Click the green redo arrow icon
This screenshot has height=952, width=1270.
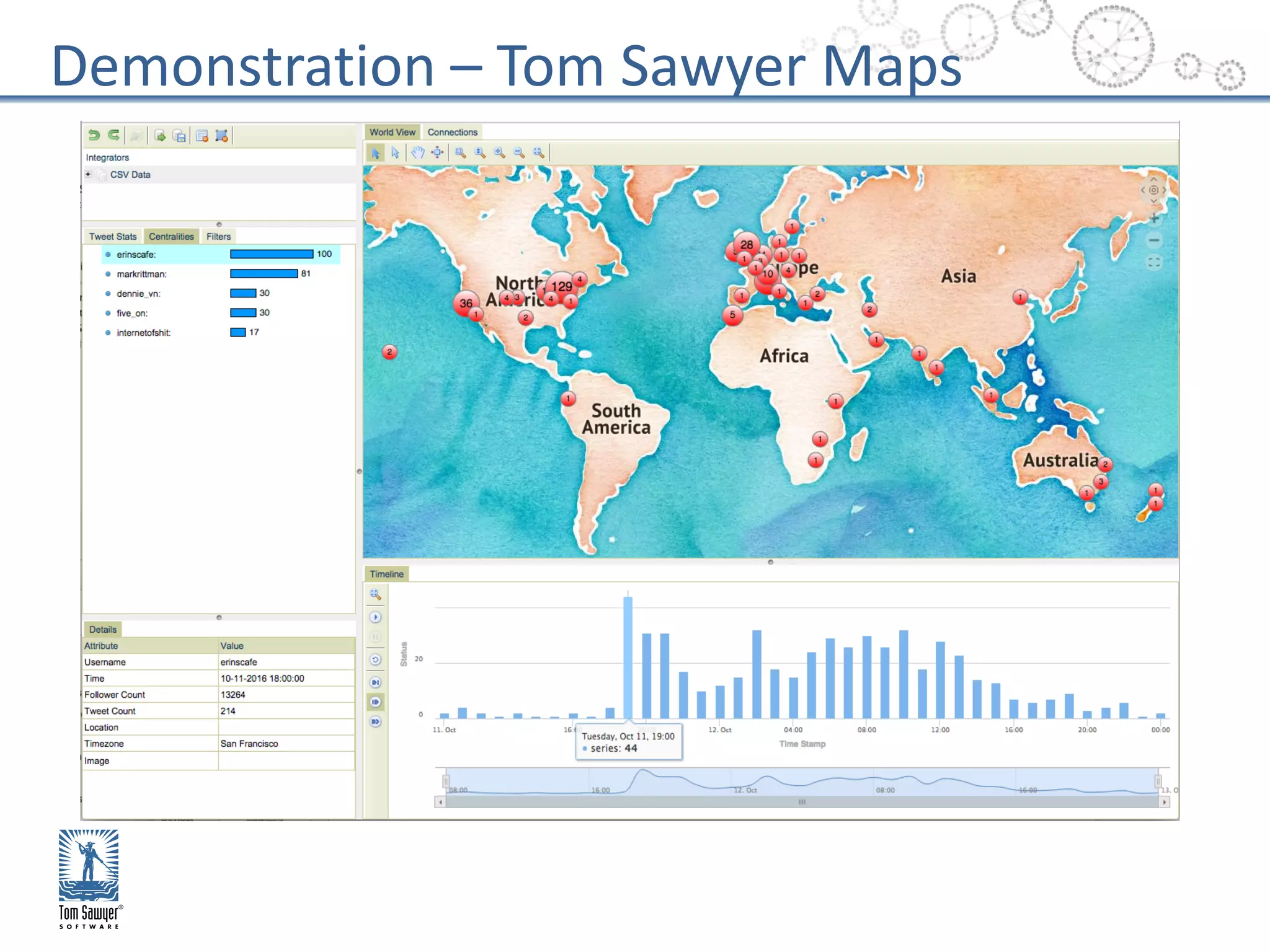(113, 135)
